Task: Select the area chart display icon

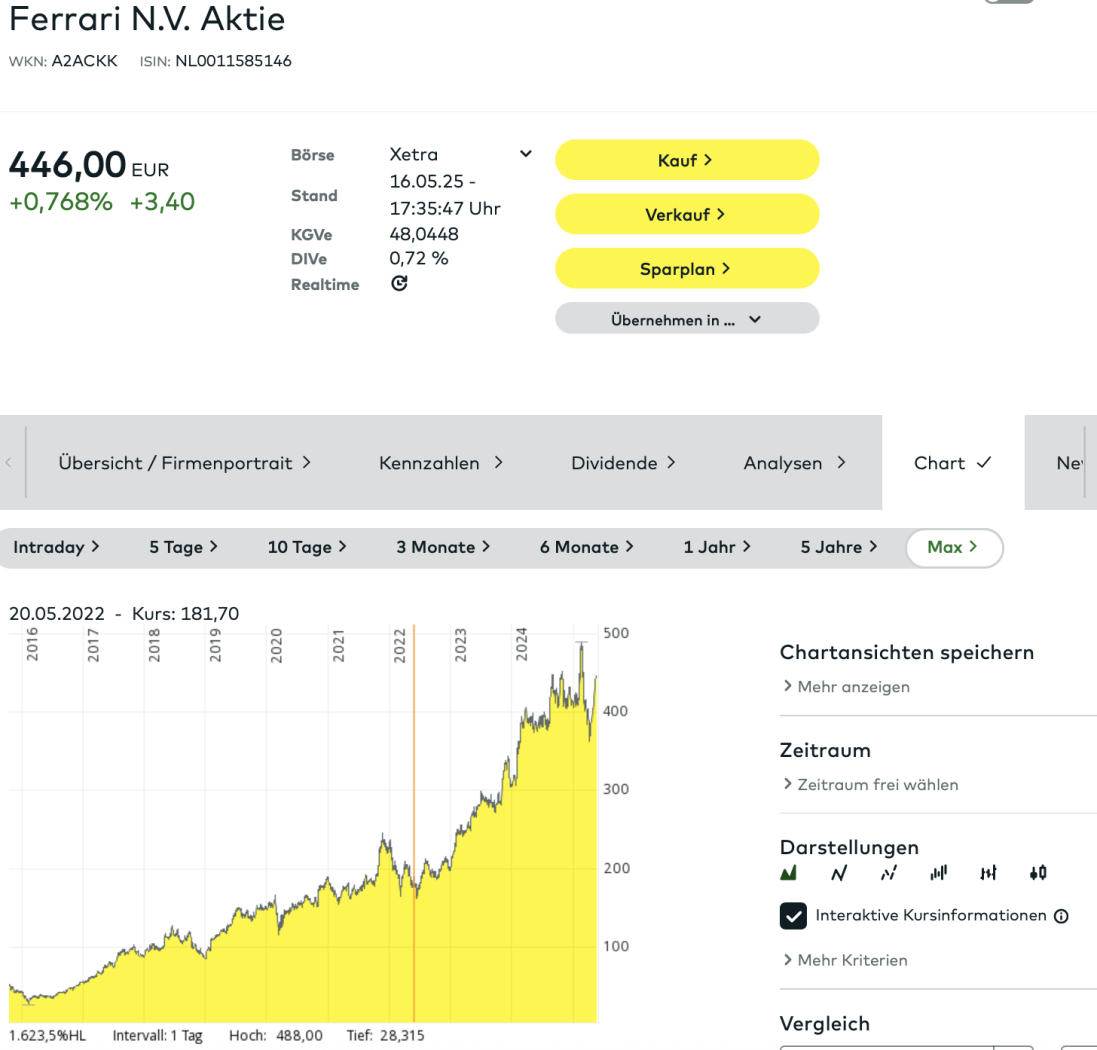Action: [789, 874]
